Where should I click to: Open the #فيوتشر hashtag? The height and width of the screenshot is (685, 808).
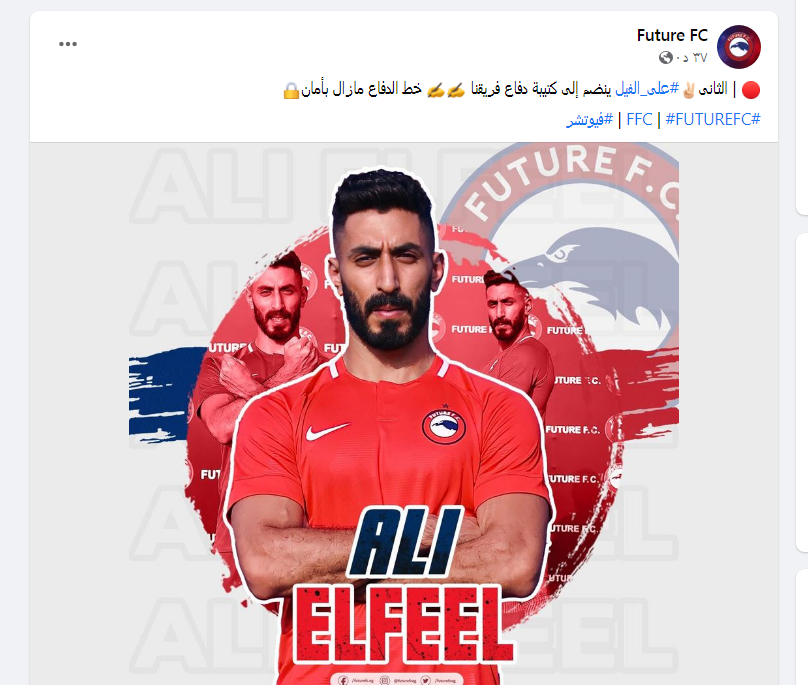(590, 120)
